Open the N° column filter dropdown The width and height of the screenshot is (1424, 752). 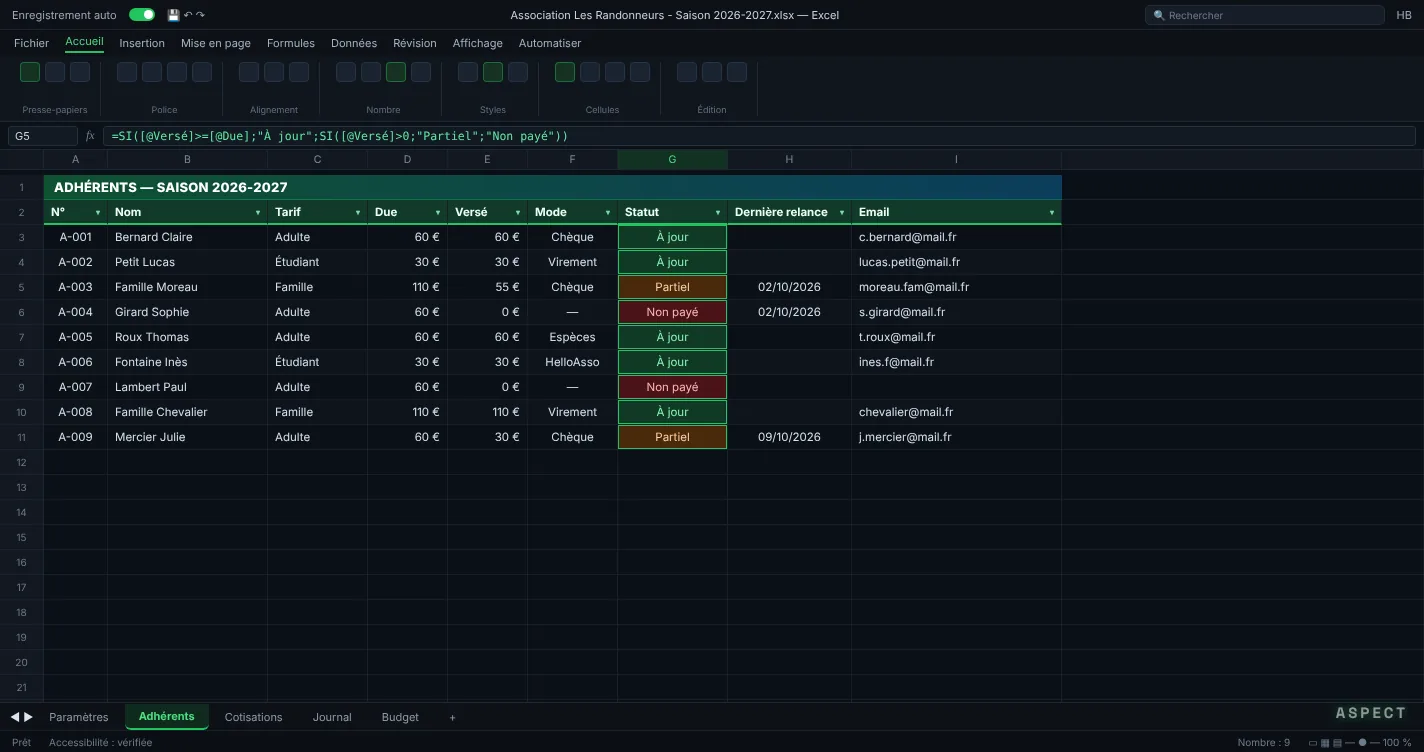(98, 213)
